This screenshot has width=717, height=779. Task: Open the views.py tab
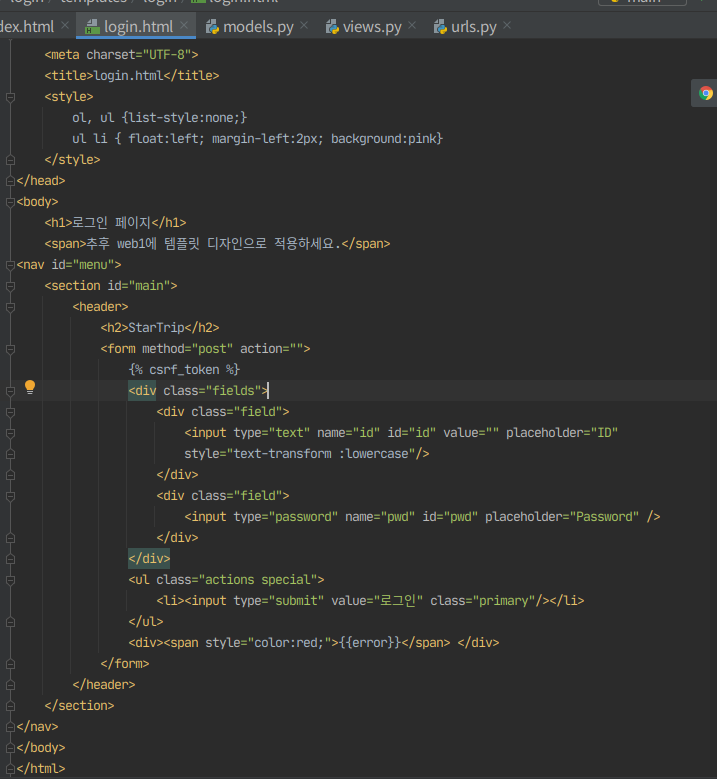pyautogui.click(x=372, y=27)
